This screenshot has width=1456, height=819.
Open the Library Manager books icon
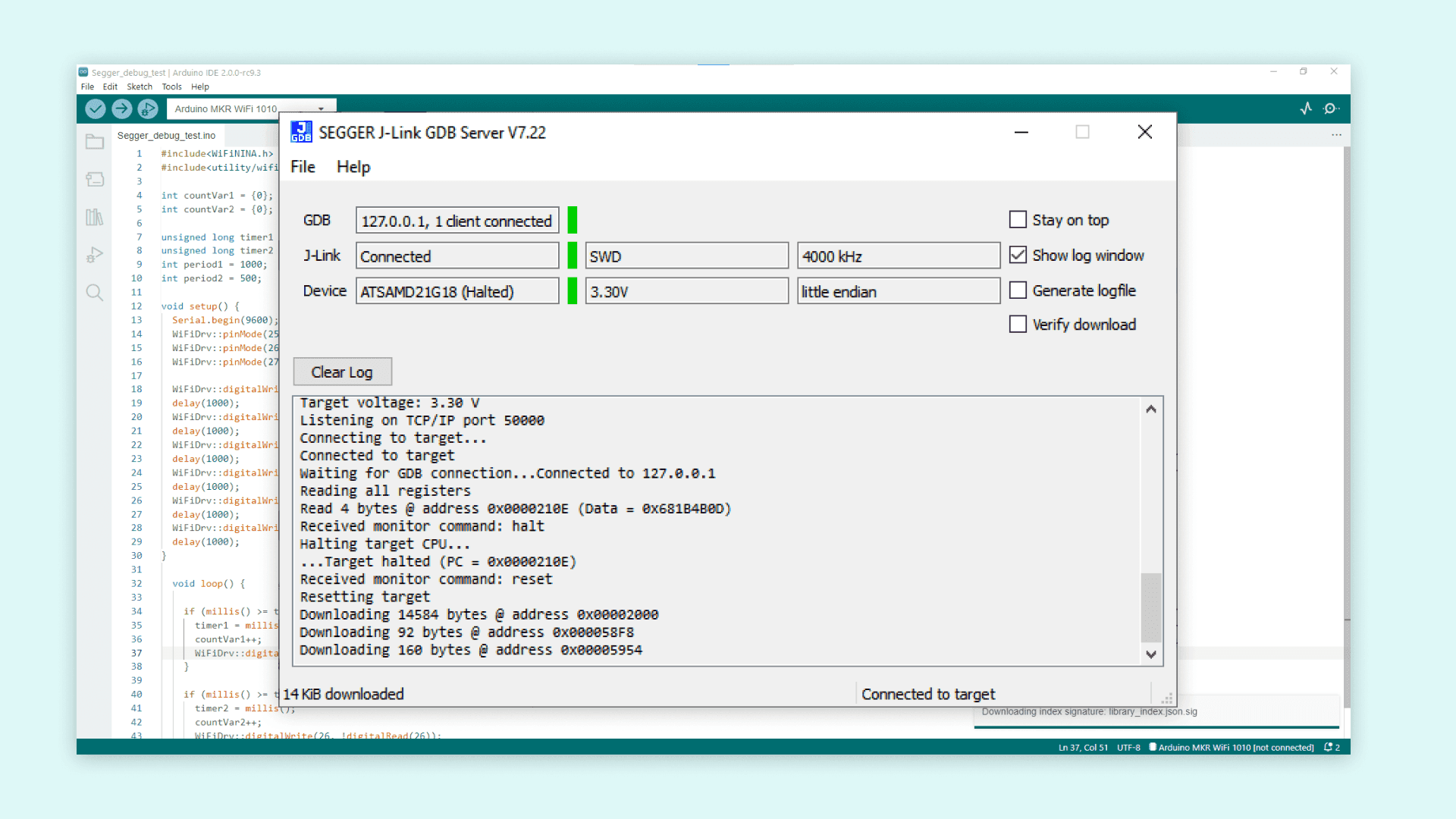point(95,217)
